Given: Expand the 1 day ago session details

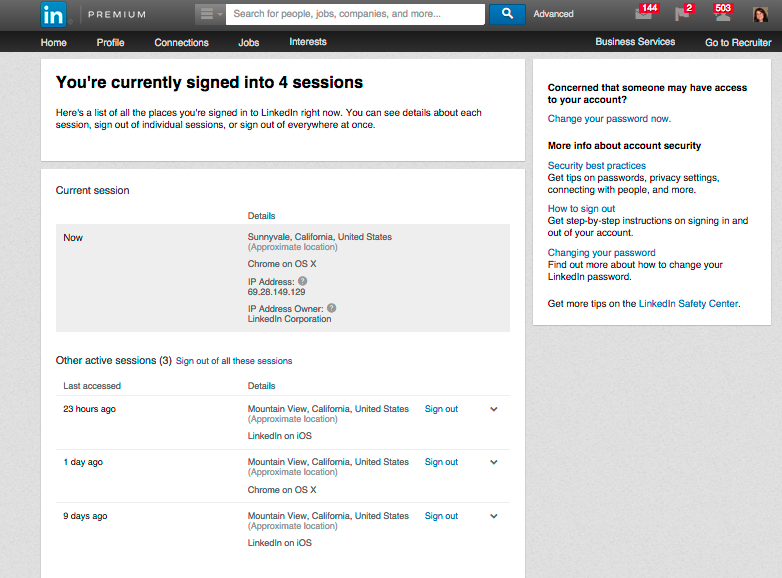Looking at the screenshot, I should 493,462.
